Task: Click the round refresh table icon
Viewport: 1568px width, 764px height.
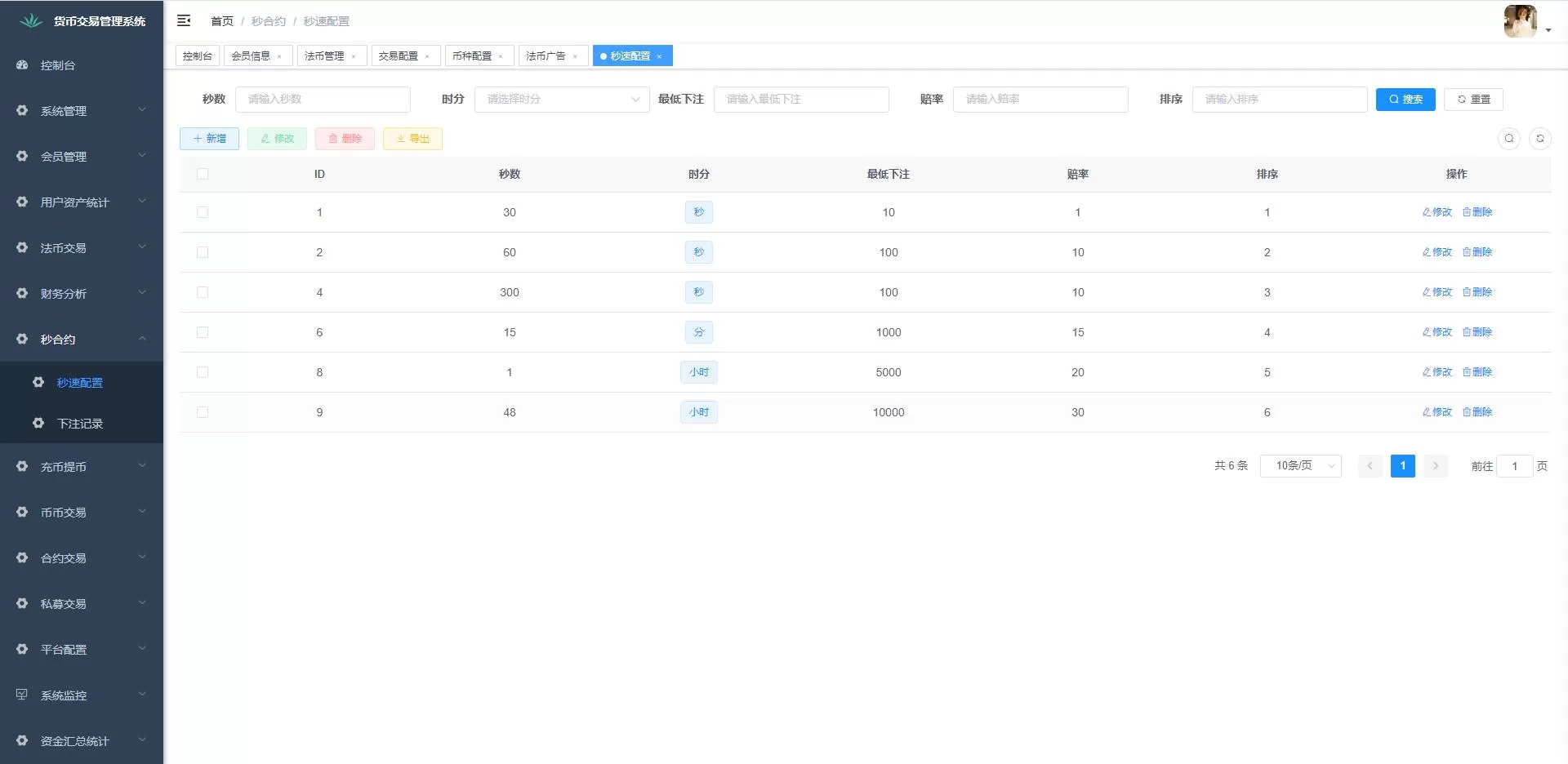Action: (1539, 139)
